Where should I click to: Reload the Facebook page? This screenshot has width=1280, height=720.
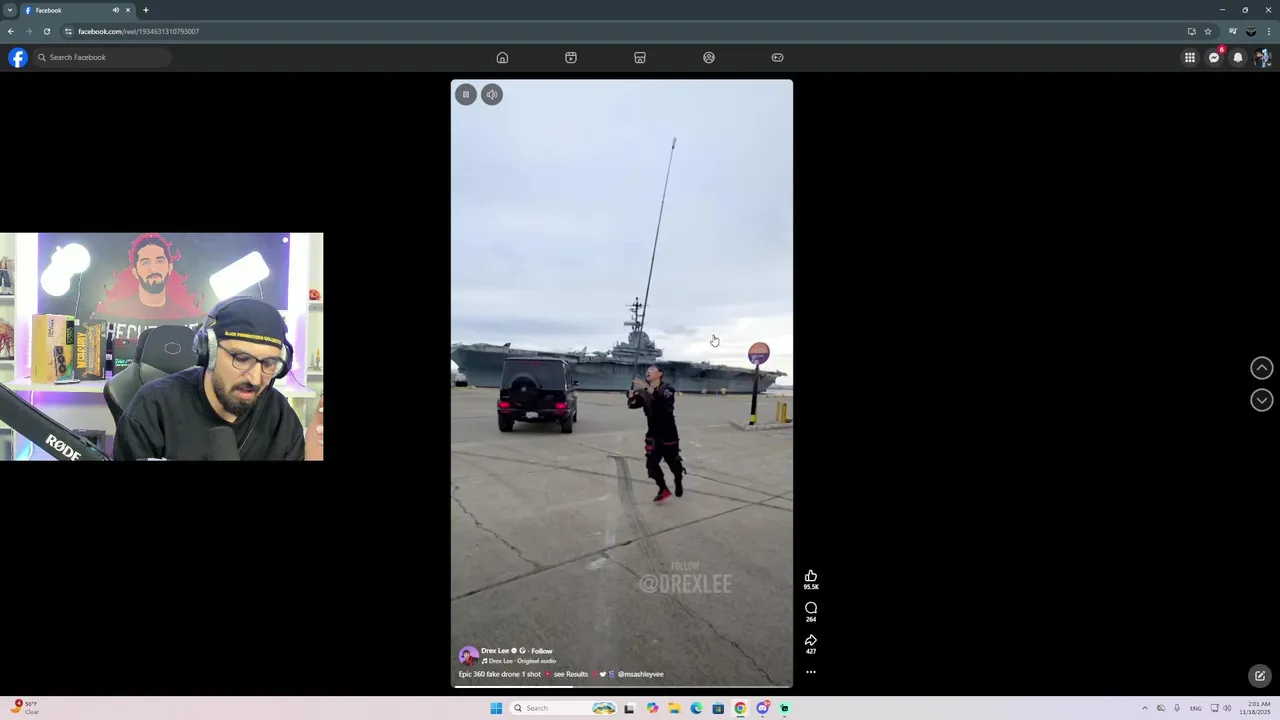click(x=46, y=31)
